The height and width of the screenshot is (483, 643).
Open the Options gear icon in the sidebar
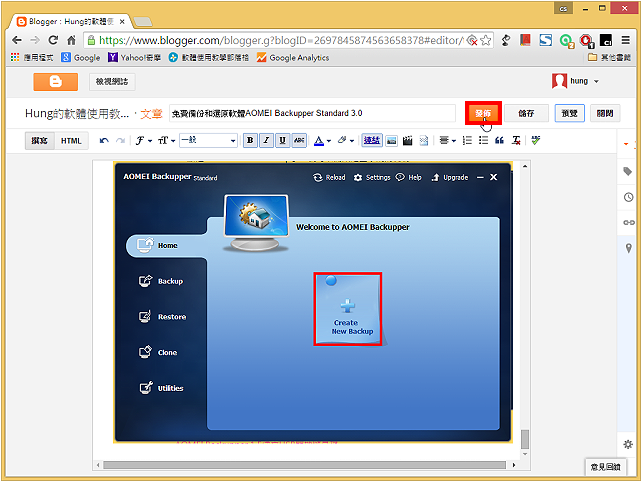pos(628,444)
